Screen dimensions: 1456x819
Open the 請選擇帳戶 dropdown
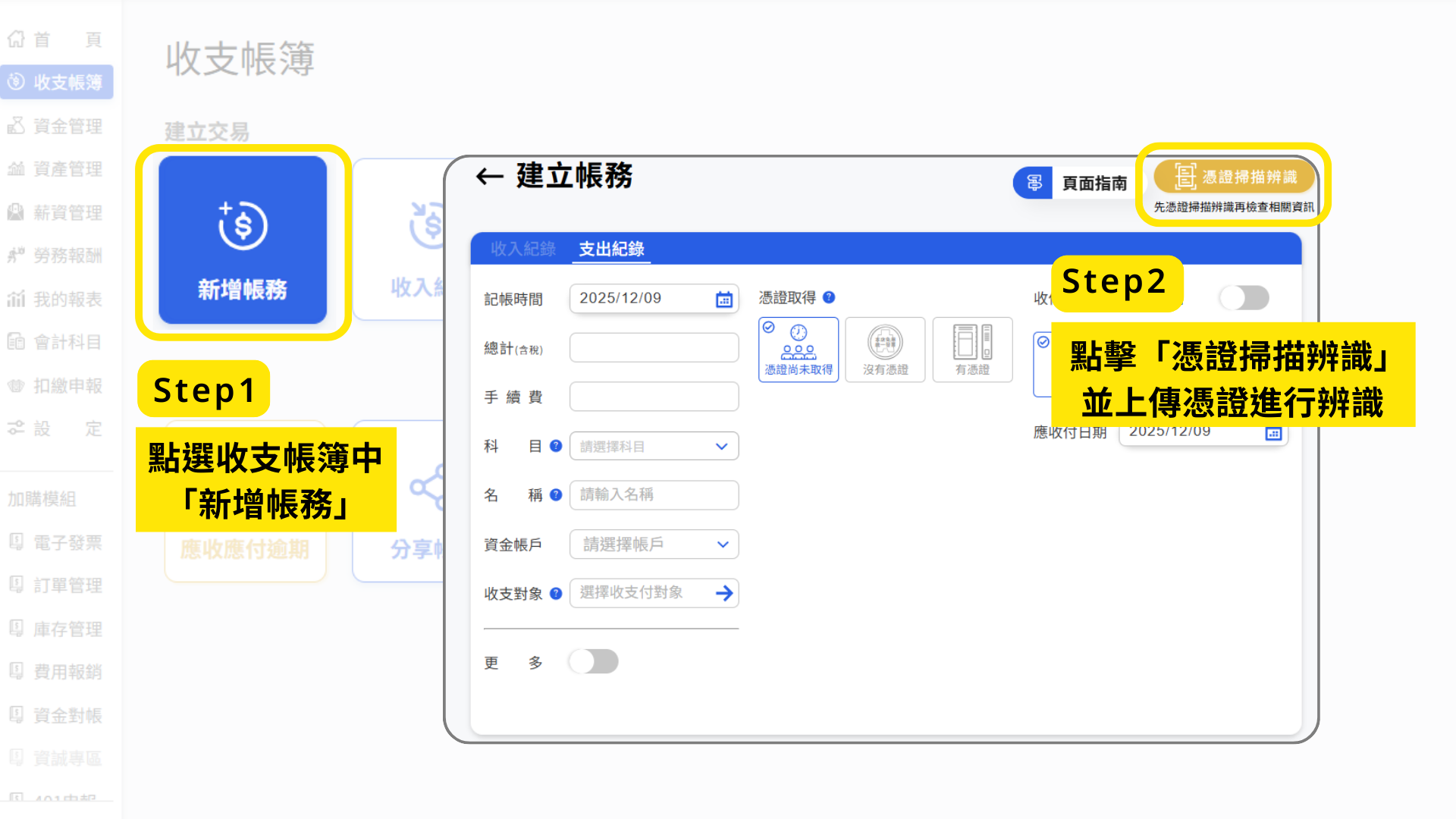coord(654,544)
